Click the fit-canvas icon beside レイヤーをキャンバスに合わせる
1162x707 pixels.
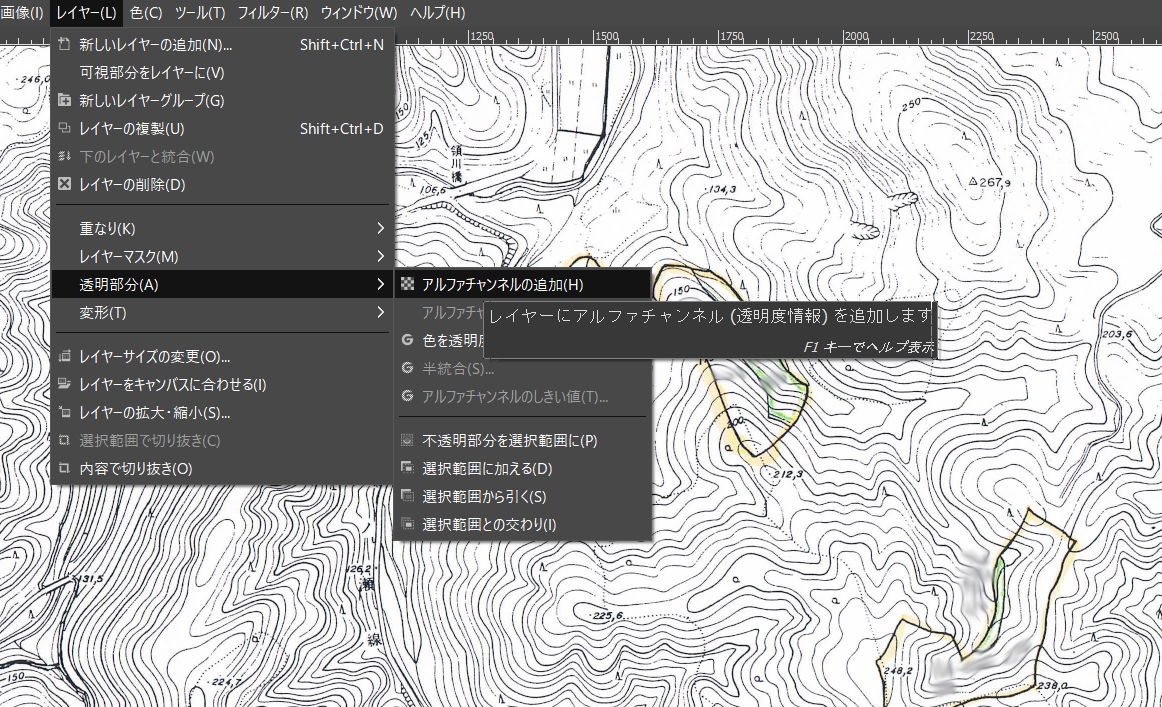[64, 384]
